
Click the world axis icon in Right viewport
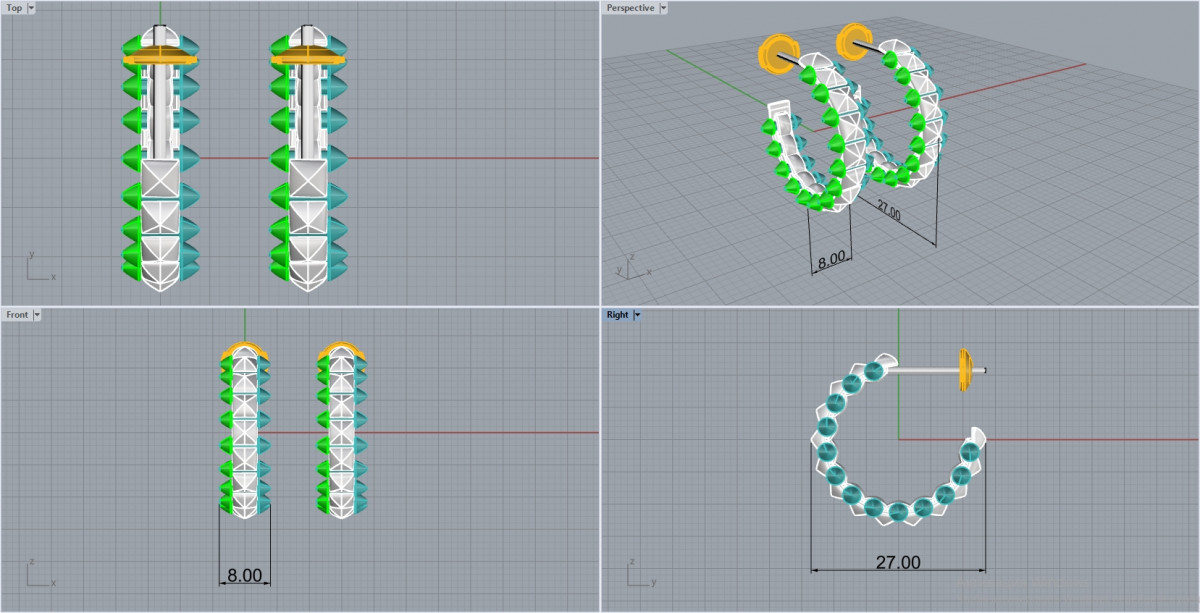click(x=638, y=574)
